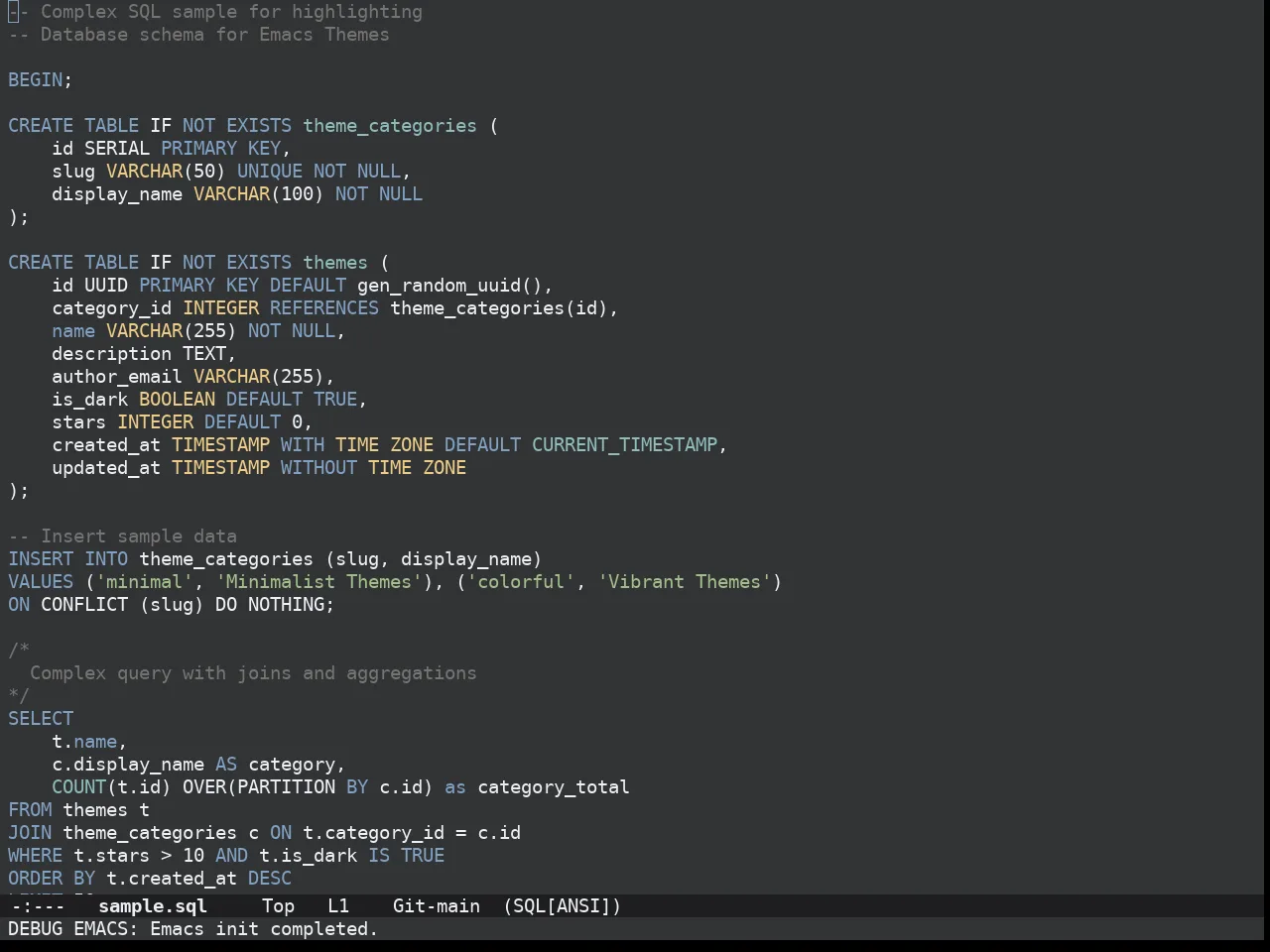Click the t.name column reference
The image size is (1270, 952).
click(84, 741)
